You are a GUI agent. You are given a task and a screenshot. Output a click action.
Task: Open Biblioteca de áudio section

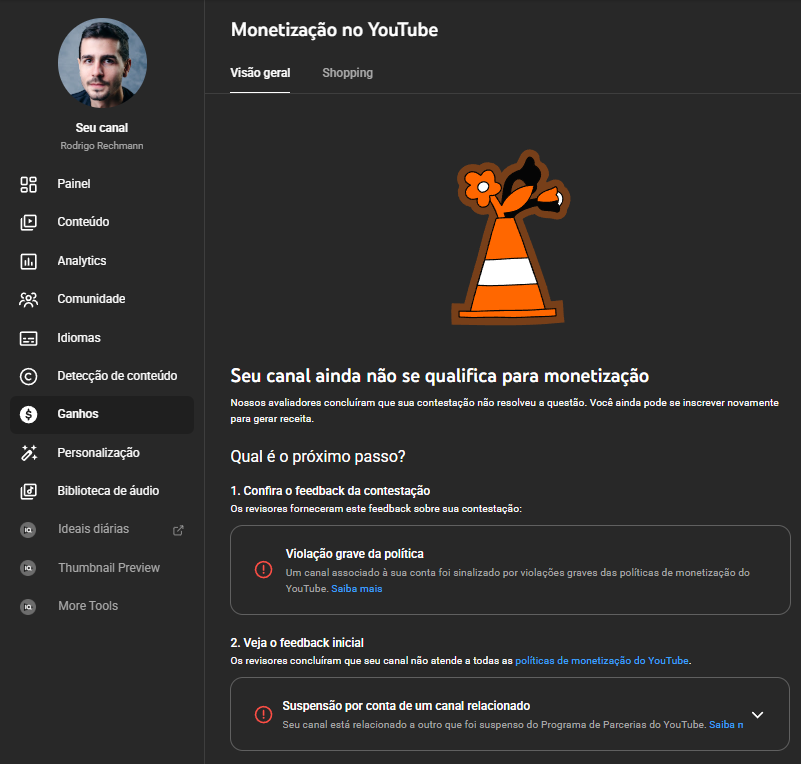coord(102,491)
